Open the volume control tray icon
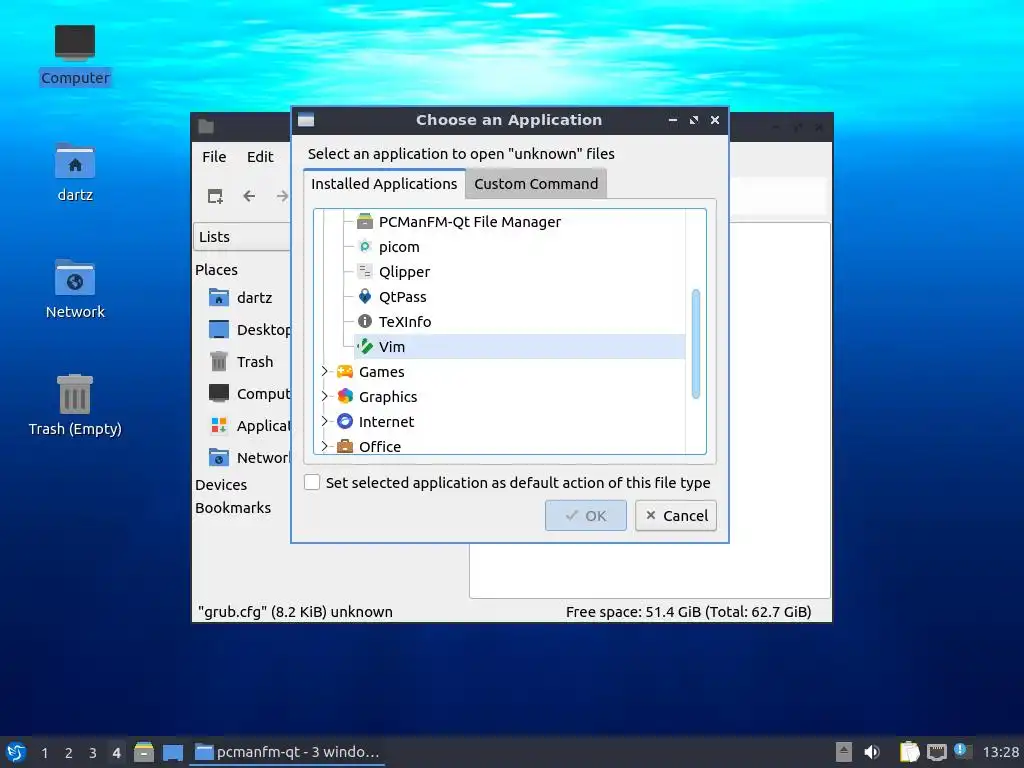 pos(872,752)
